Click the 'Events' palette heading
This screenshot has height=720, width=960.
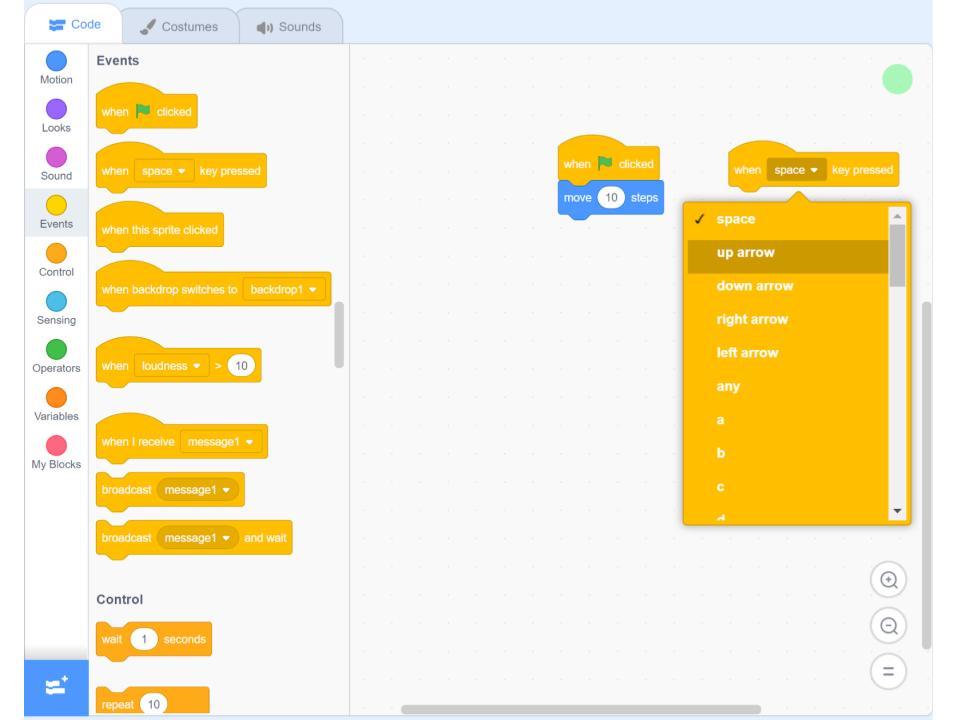(118, 61)
